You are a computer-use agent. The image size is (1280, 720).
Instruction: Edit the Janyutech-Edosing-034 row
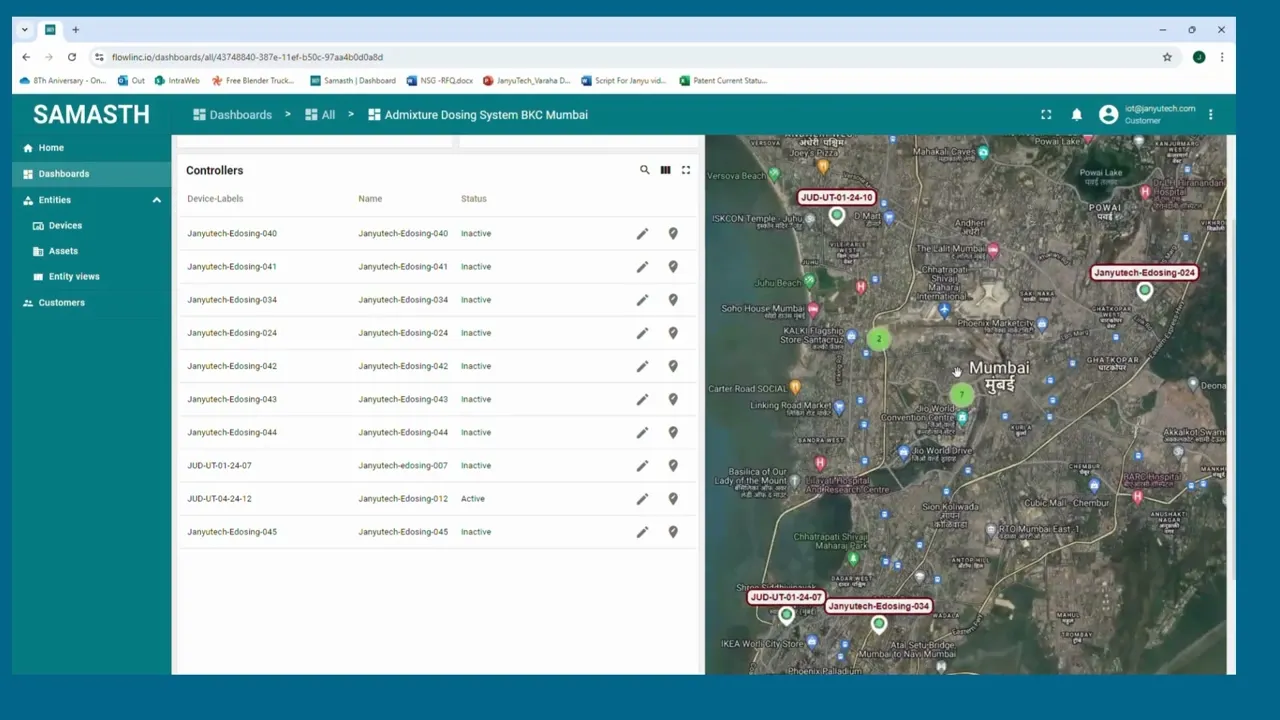pos(642,300)
